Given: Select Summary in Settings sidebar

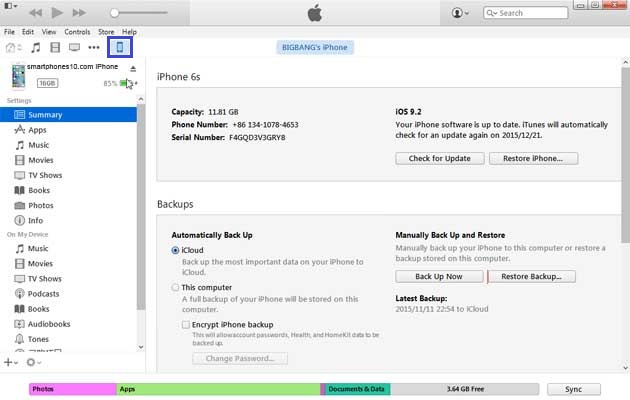Looking at the screenshot, I should pyautogui.click(x=68, y=115).
